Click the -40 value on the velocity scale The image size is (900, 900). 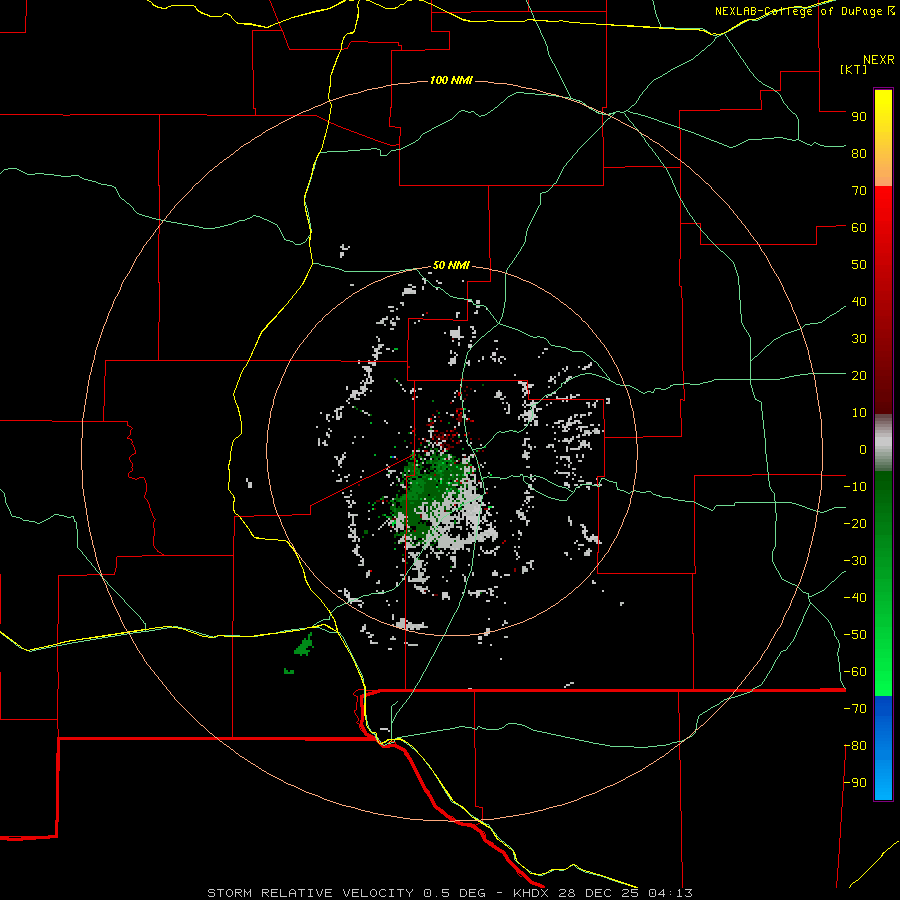(855, 598)
